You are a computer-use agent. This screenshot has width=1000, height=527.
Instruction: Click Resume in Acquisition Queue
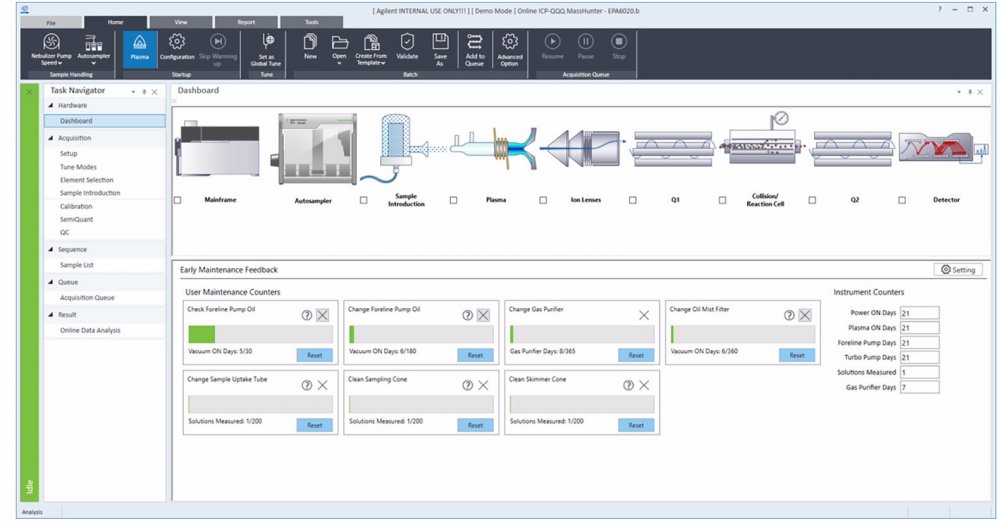[552, 47]
